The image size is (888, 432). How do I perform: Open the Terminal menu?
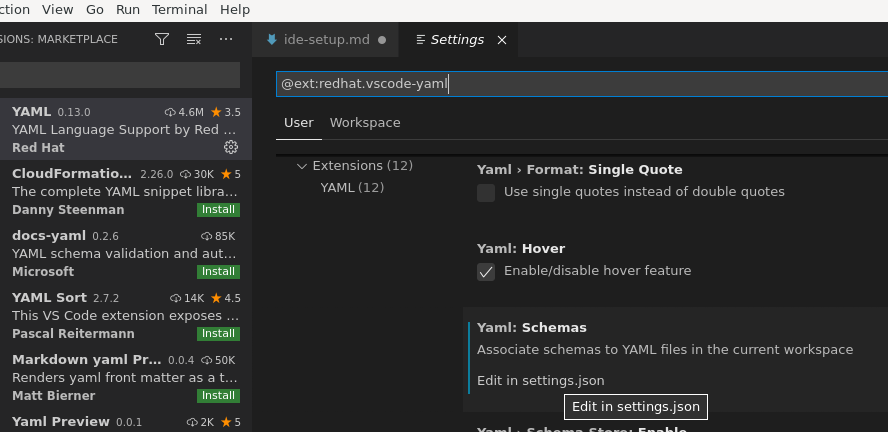click(180, 10)
